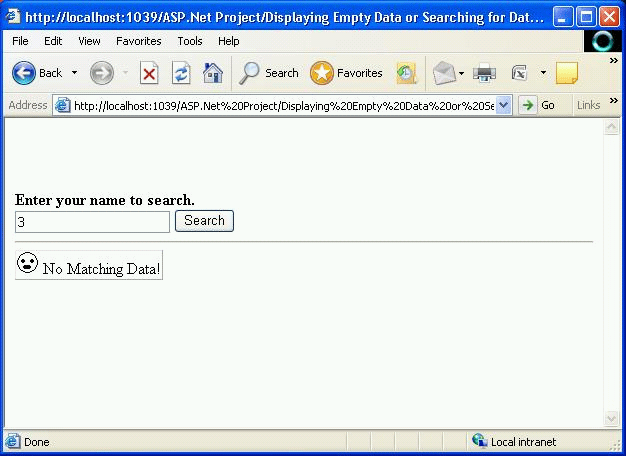Expand the Links bar chevron
This screenshot has width=626, height=456.
[614, 101]
